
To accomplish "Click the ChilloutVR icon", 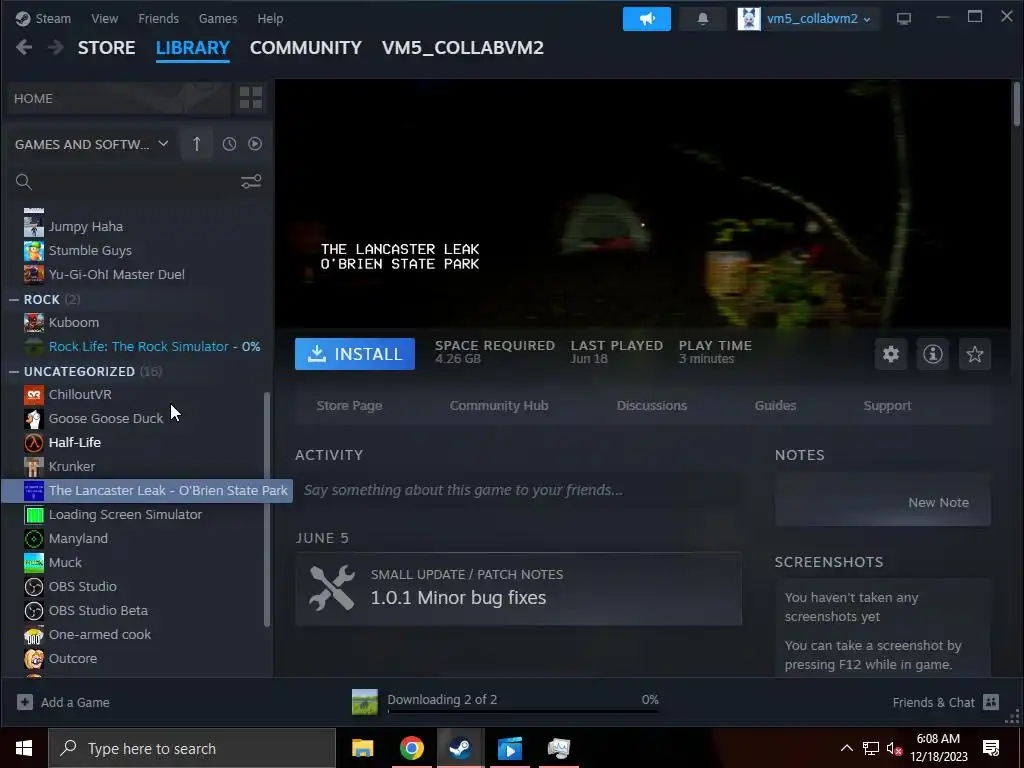I will [34, 394].
